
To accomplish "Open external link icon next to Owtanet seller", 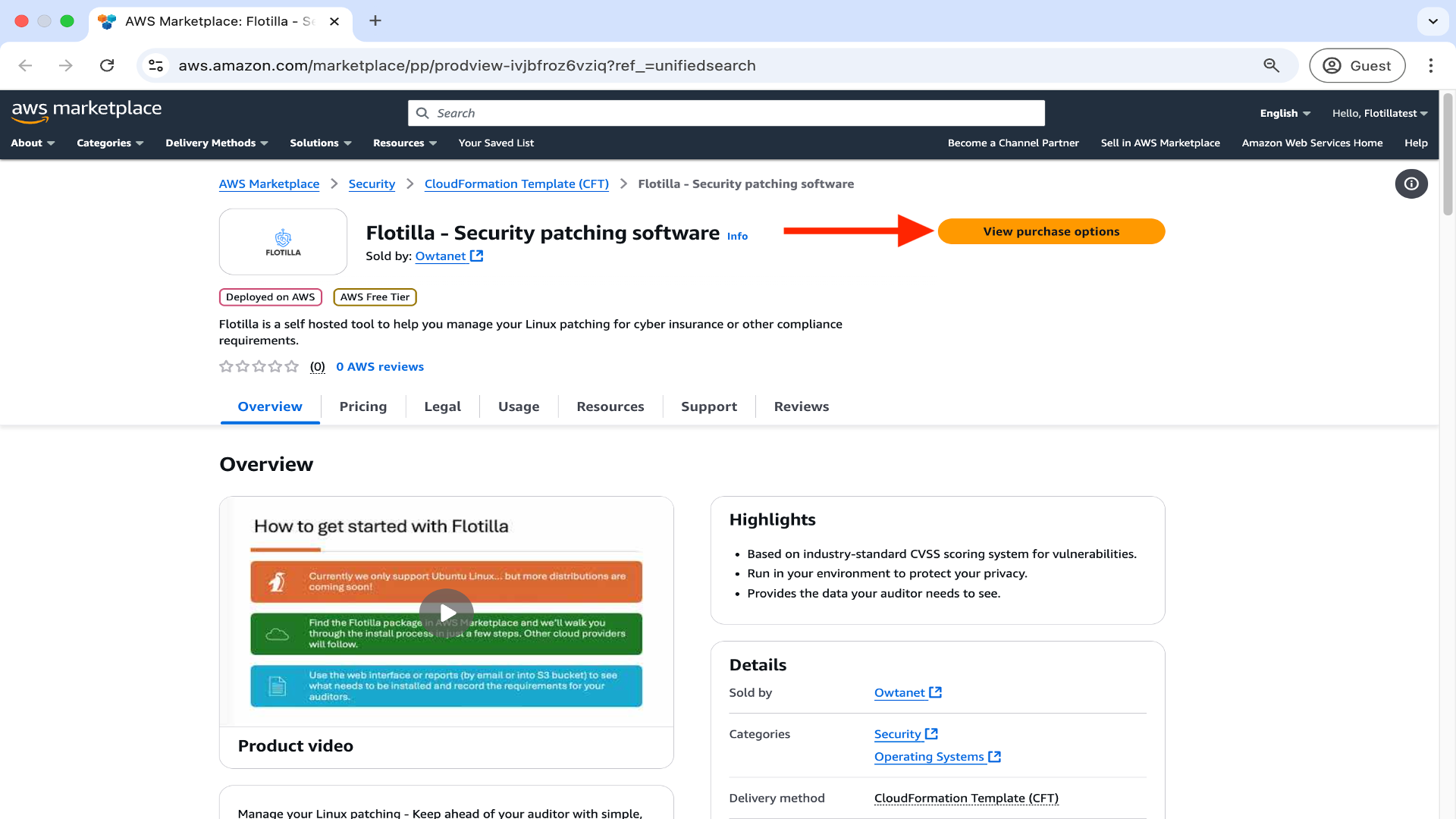I will 476,256.
